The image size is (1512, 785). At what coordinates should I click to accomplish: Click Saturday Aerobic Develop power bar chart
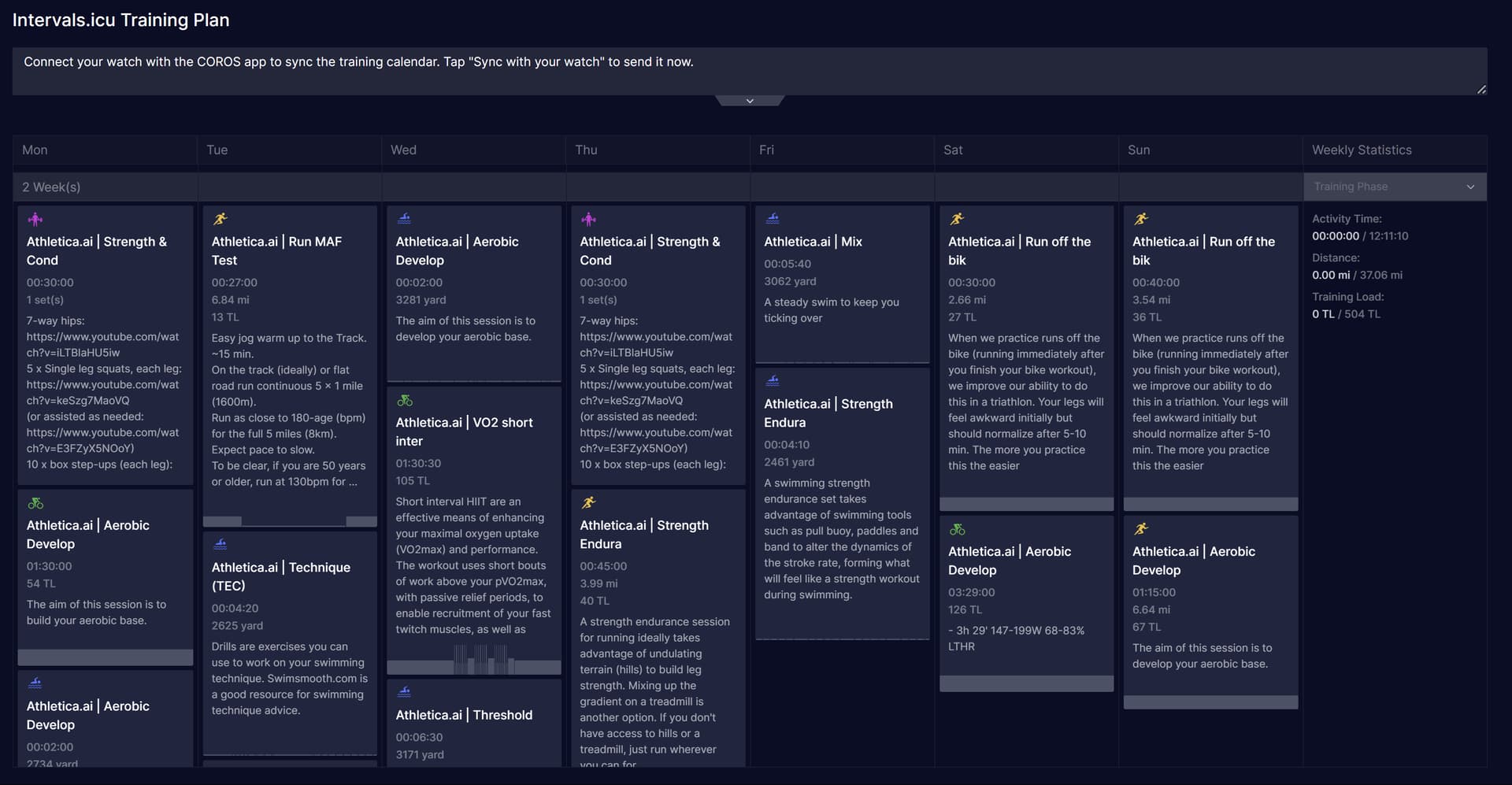tap(1026, 683)
